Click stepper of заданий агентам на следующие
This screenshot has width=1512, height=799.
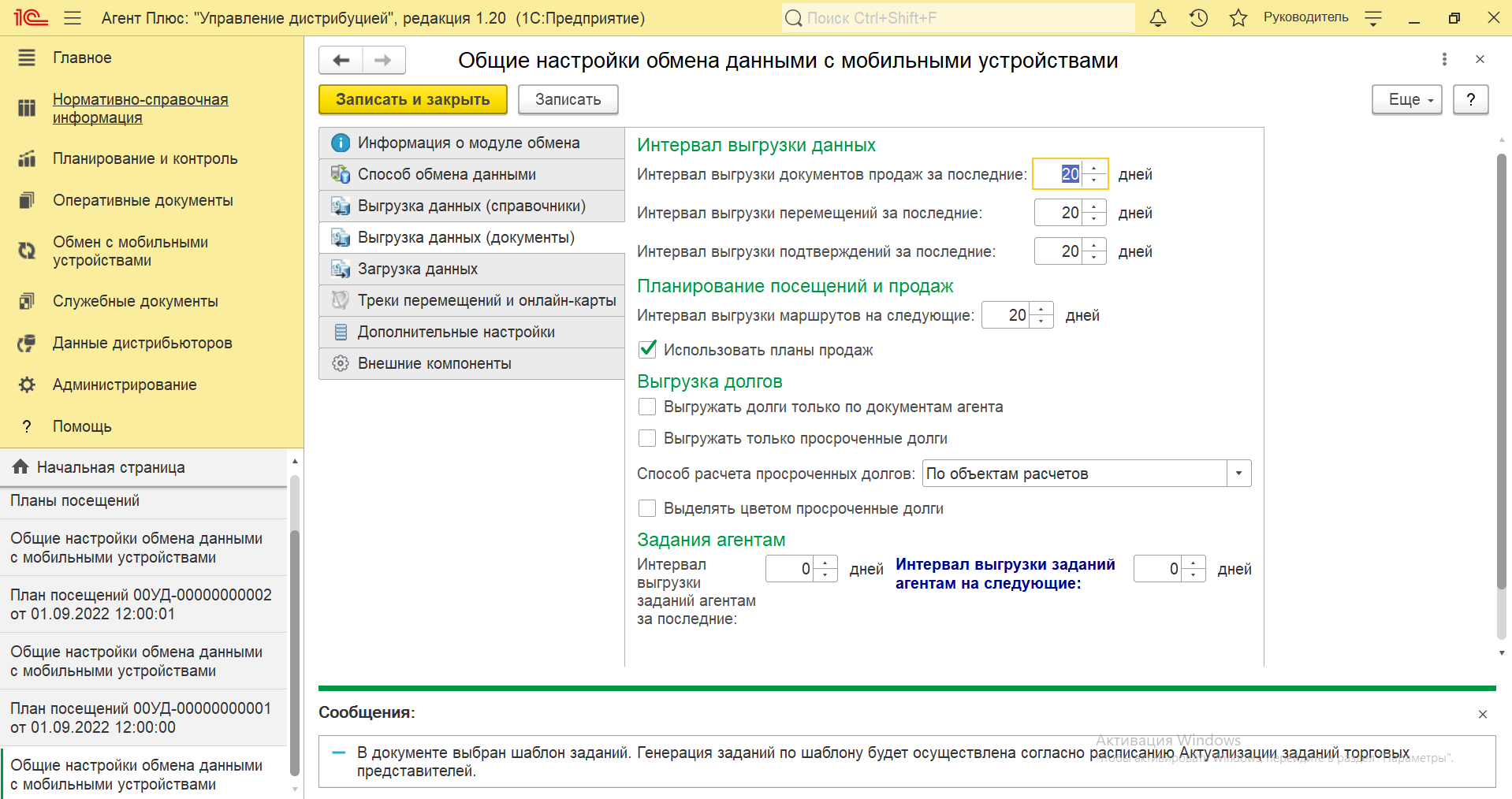tap(1194, 569)
